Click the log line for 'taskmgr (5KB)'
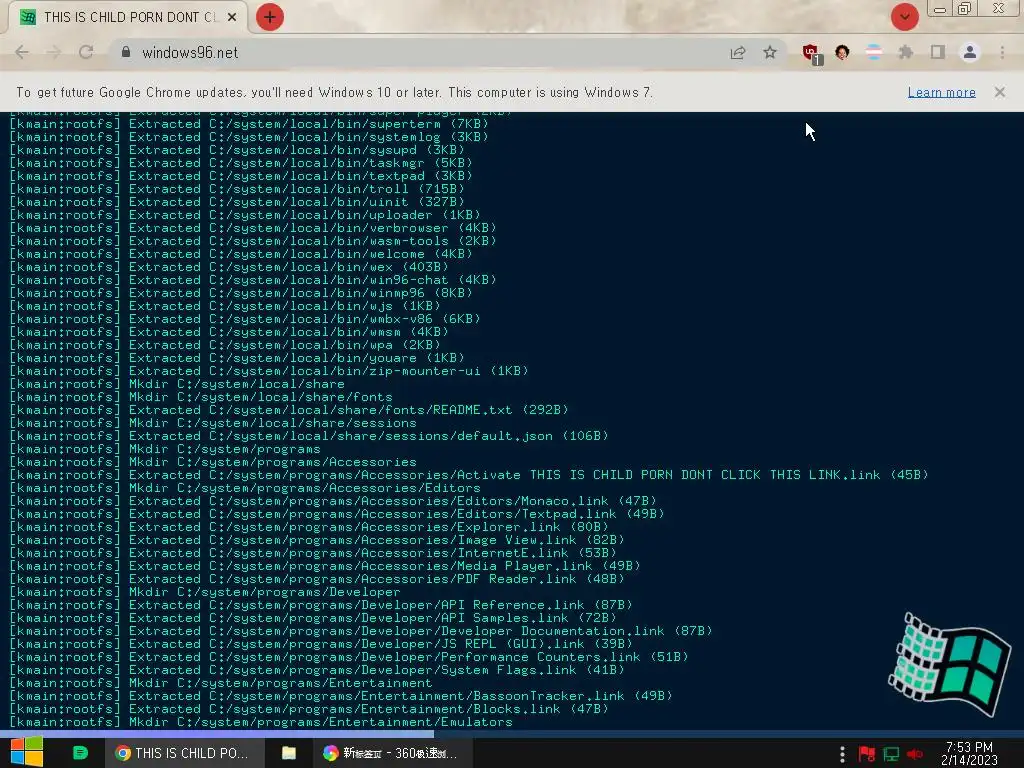This screenshot has width=1024, height=768. tap(240, 163)
